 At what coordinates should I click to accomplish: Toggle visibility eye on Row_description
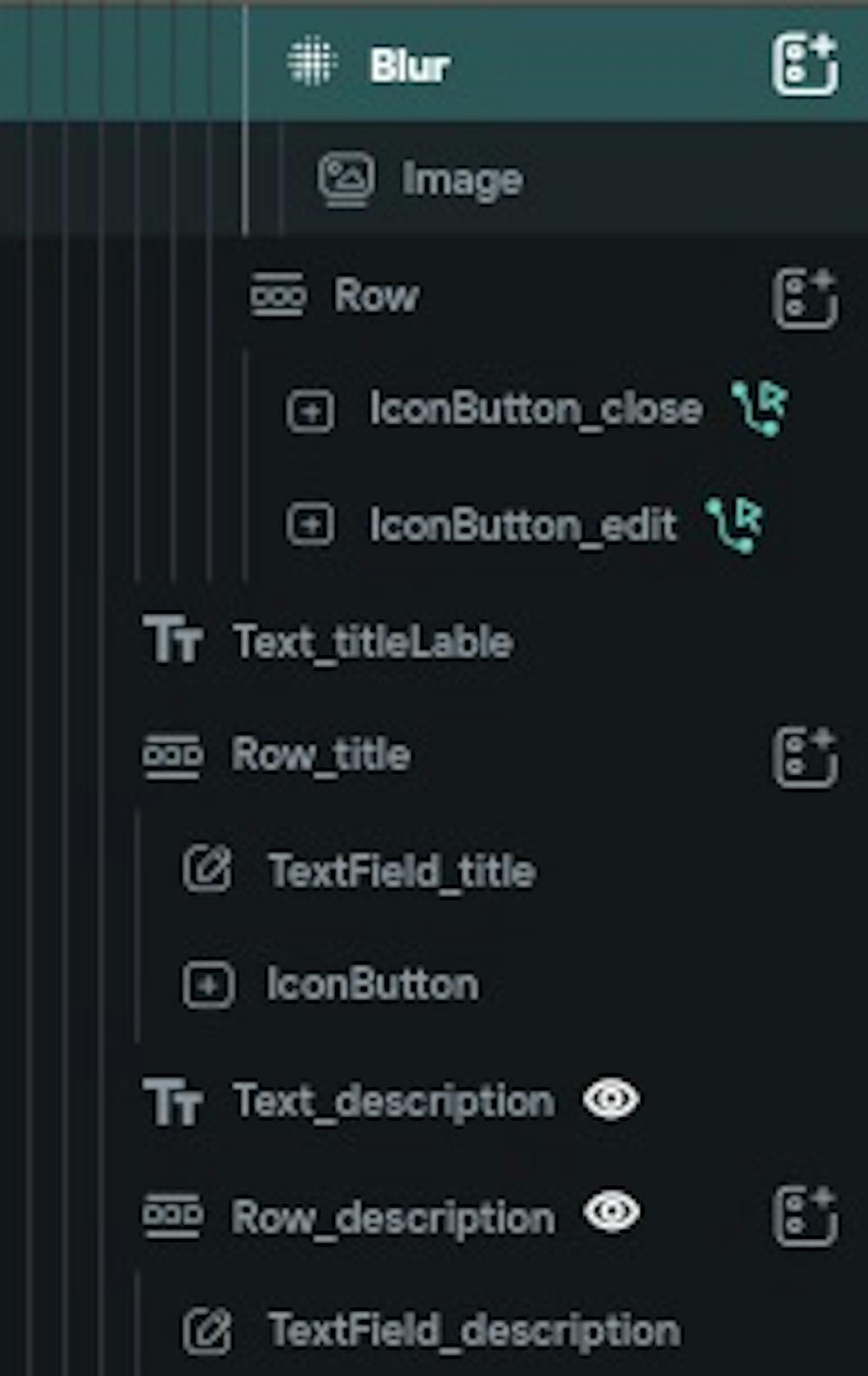(x=612, y=1212)
